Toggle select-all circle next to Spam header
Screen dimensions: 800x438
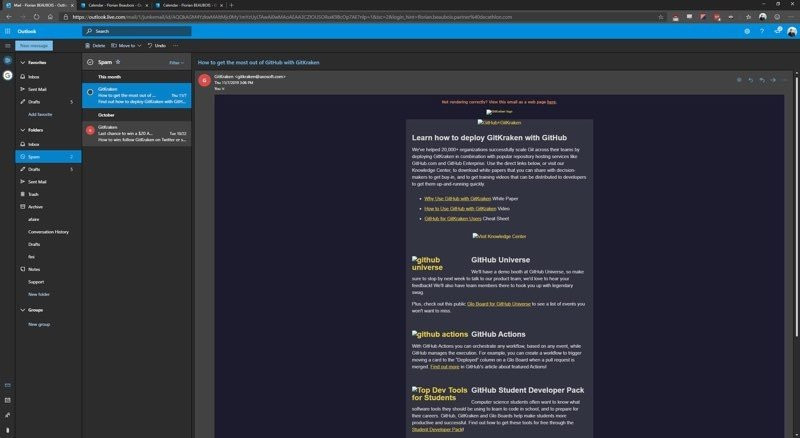90,62
